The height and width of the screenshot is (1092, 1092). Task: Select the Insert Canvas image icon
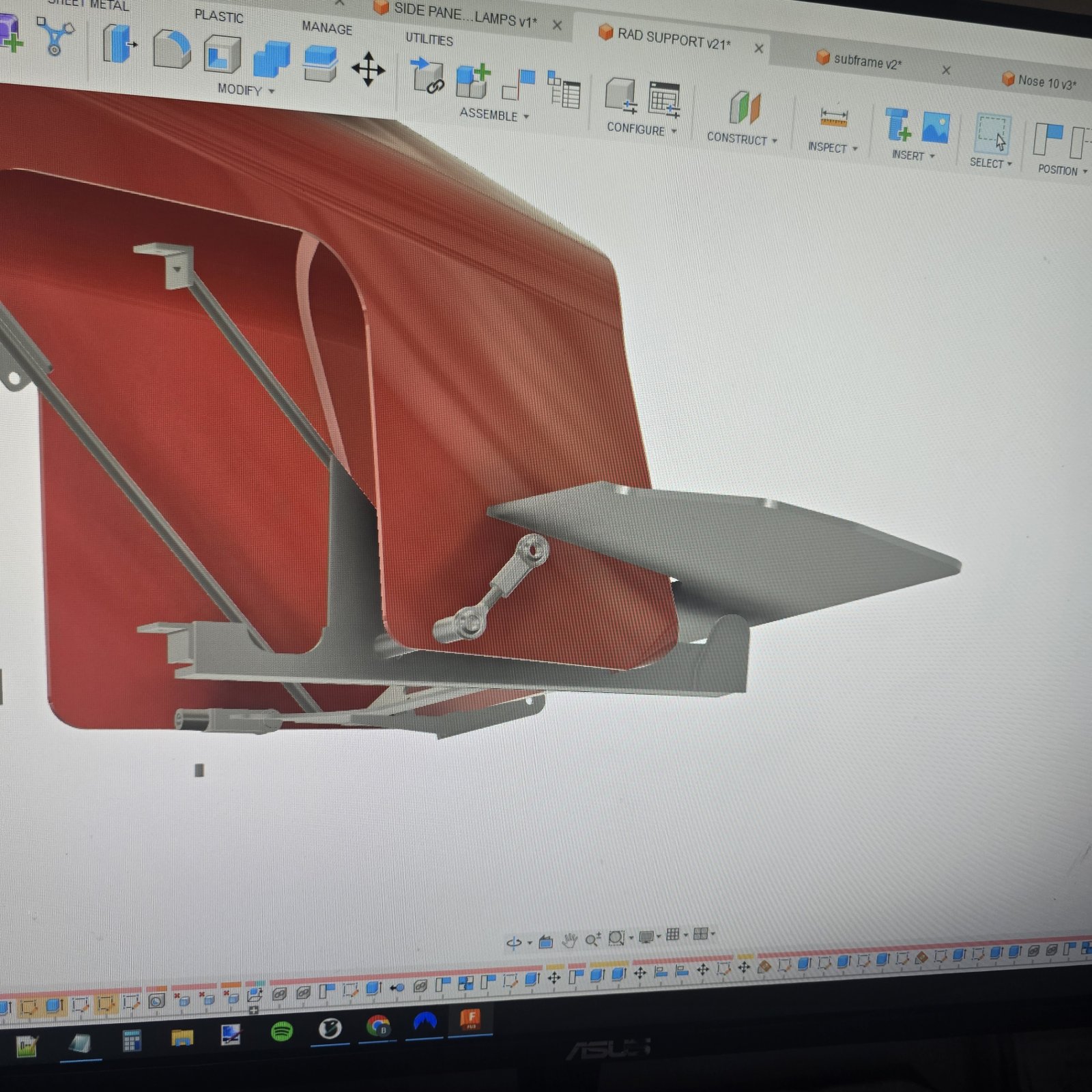click(x=935, y=128)
